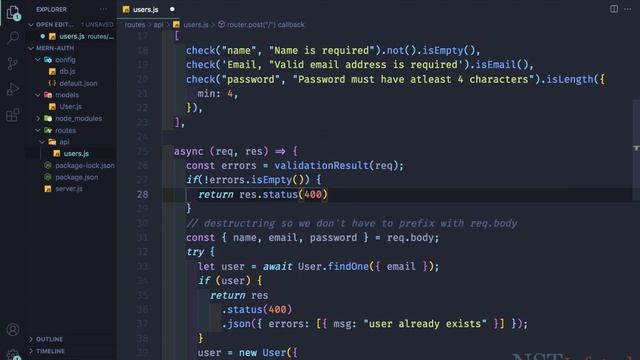Open the Search view icon
Screen dimensions: 640x360
coord(13,38)
